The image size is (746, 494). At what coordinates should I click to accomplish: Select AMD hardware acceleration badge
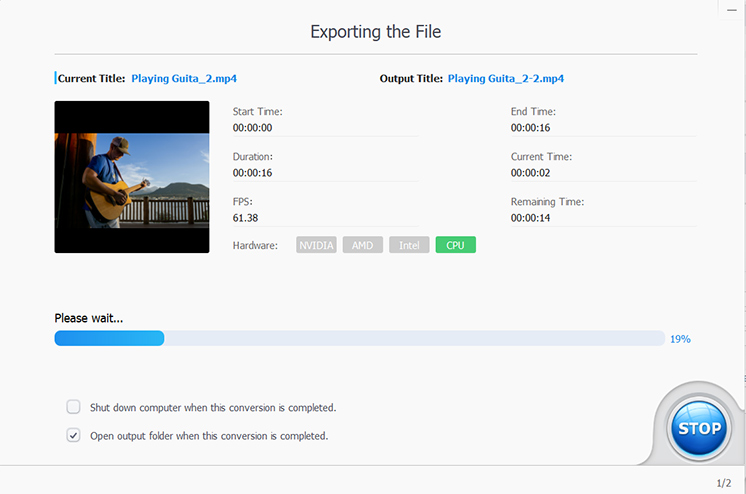click(x=363, y=245)
